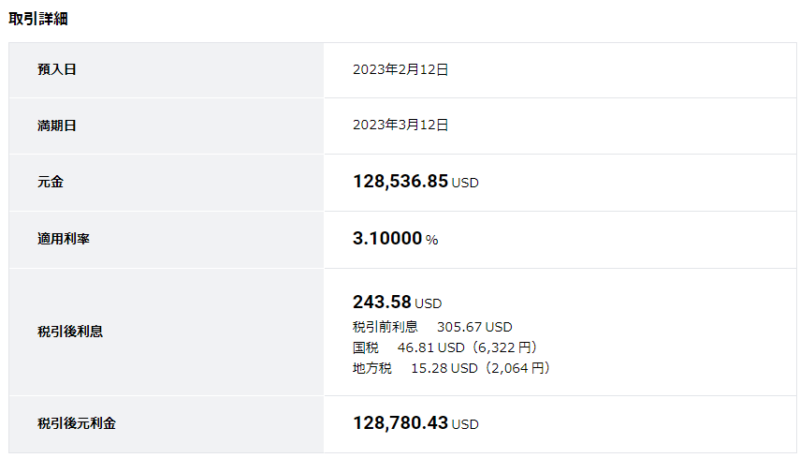Viewport: 800px width, 458px height.
Task: Select the deposit date 2023年2月12日
Action: (x=400, y=70)
